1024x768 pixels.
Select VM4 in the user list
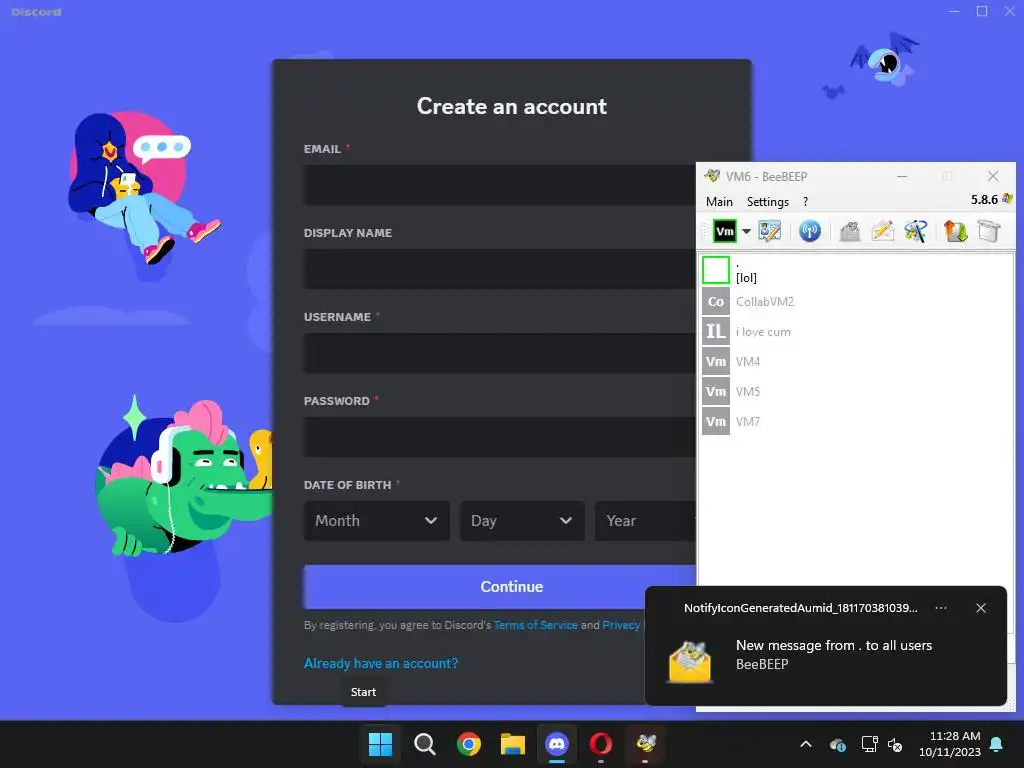coord(856,361)
